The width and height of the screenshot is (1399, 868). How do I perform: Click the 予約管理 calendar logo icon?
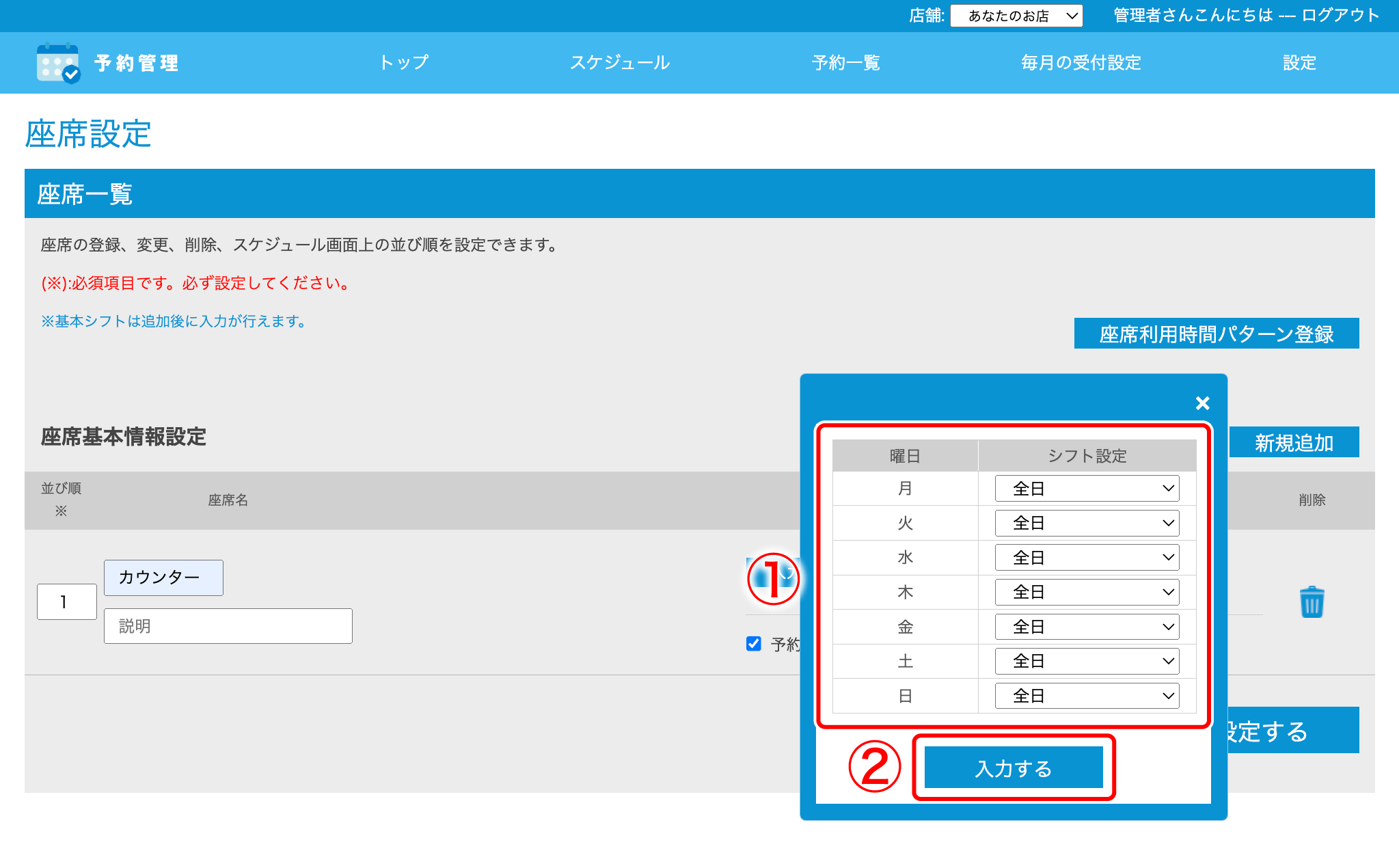point(58,63)
